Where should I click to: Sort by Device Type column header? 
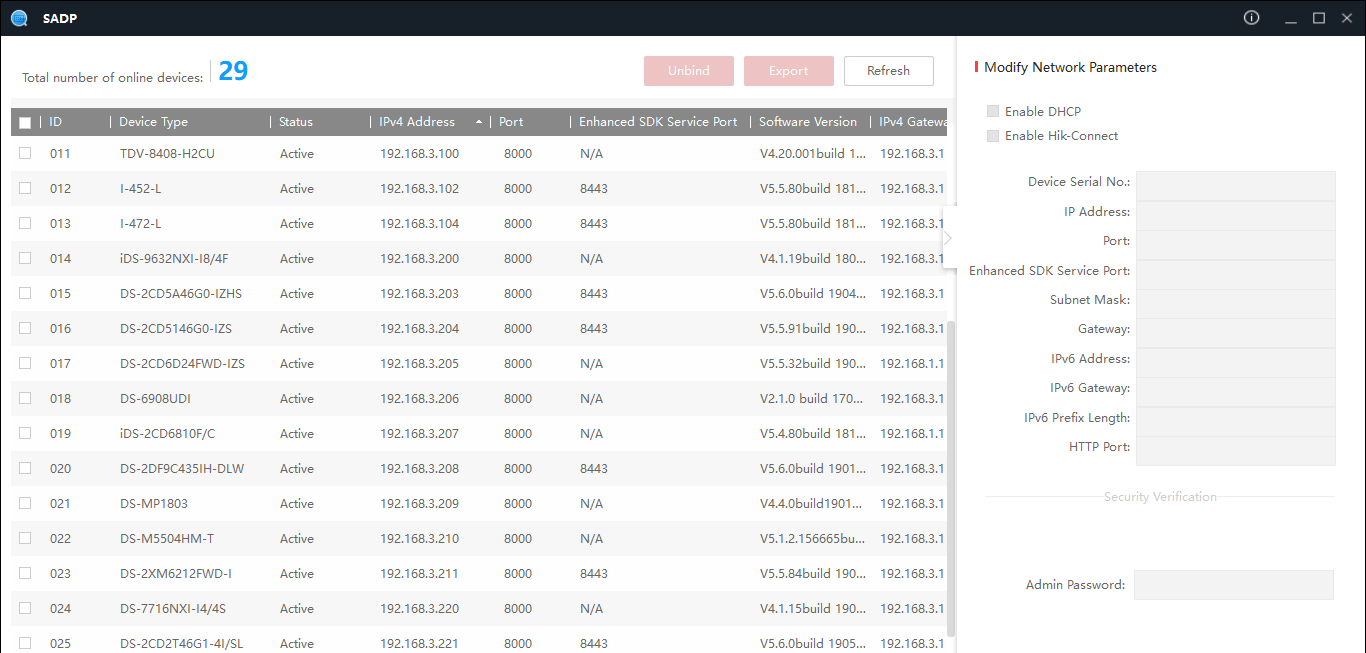pyautogui.click(x=153, y=122)
